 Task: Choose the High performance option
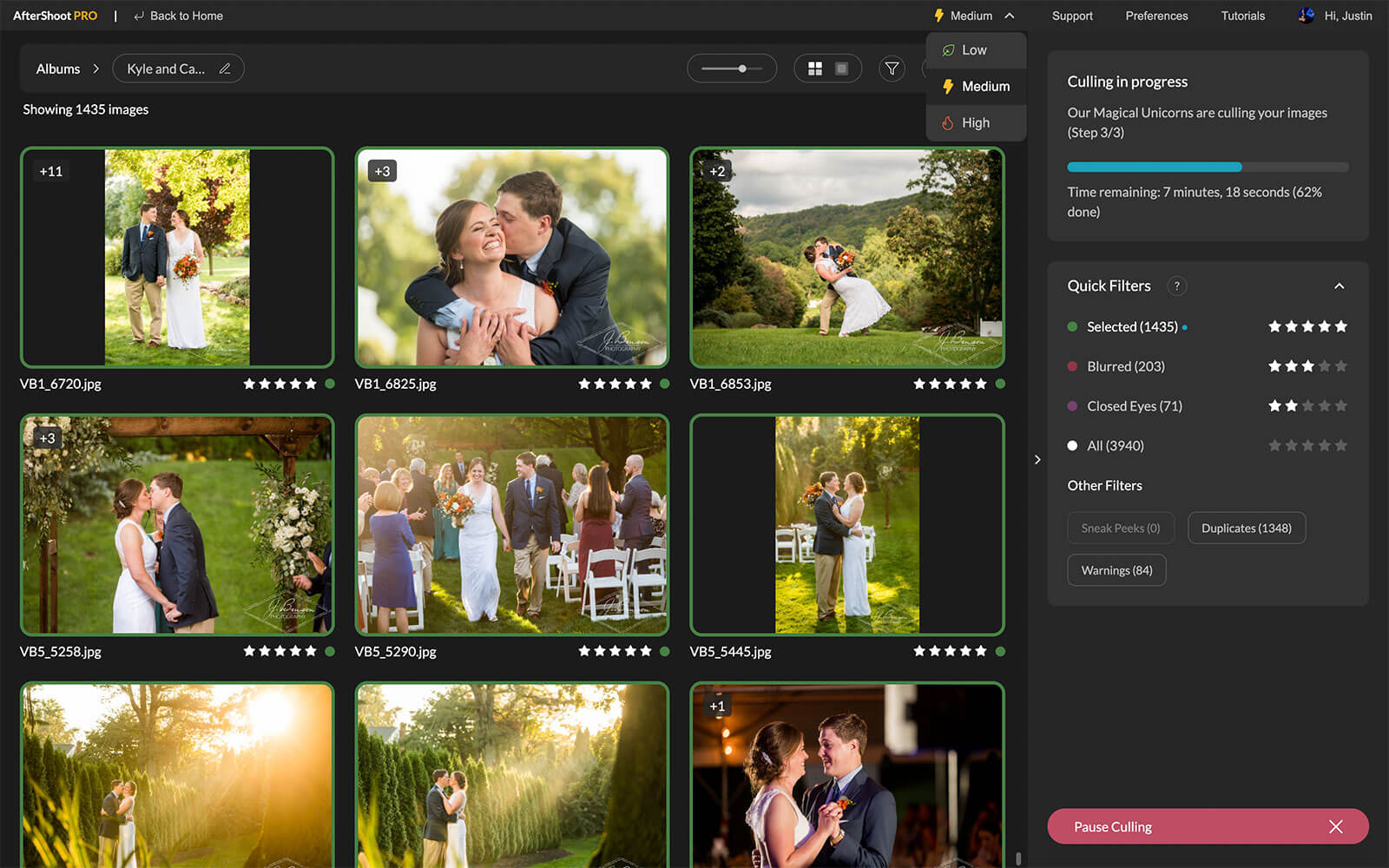(975, 123)
